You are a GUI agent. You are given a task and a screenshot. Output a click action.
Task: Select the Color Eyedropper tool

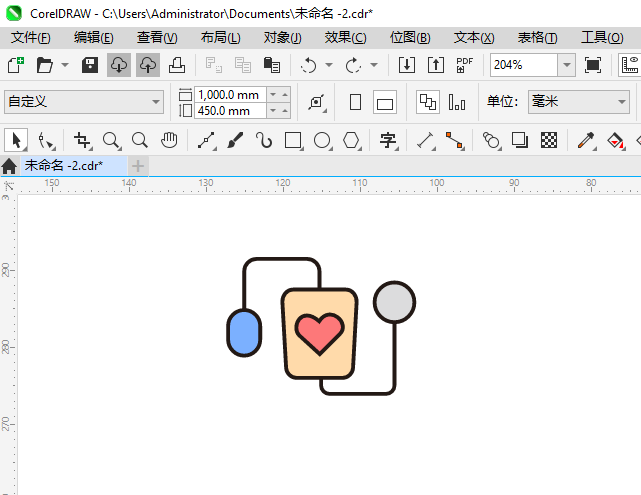tap(586, 140)
